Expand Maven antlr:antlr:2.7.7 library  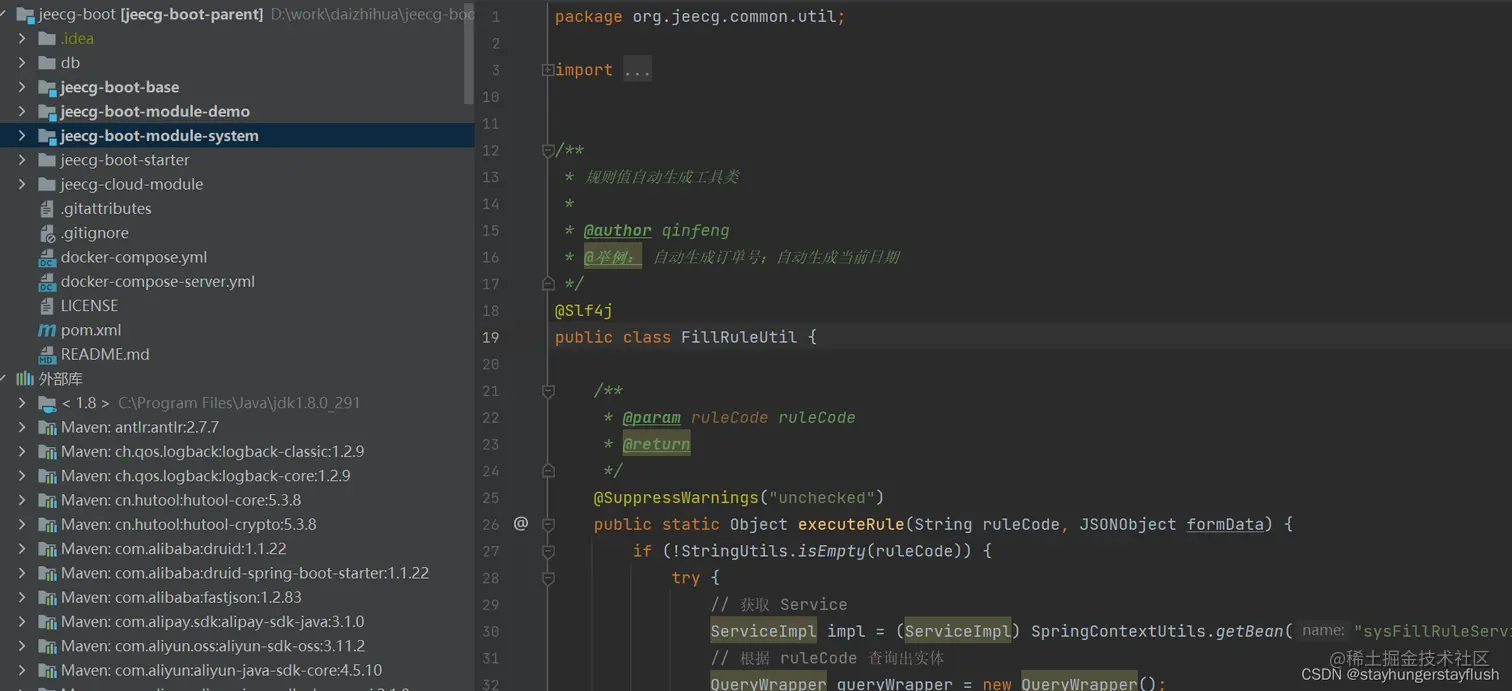coord(22,427)
